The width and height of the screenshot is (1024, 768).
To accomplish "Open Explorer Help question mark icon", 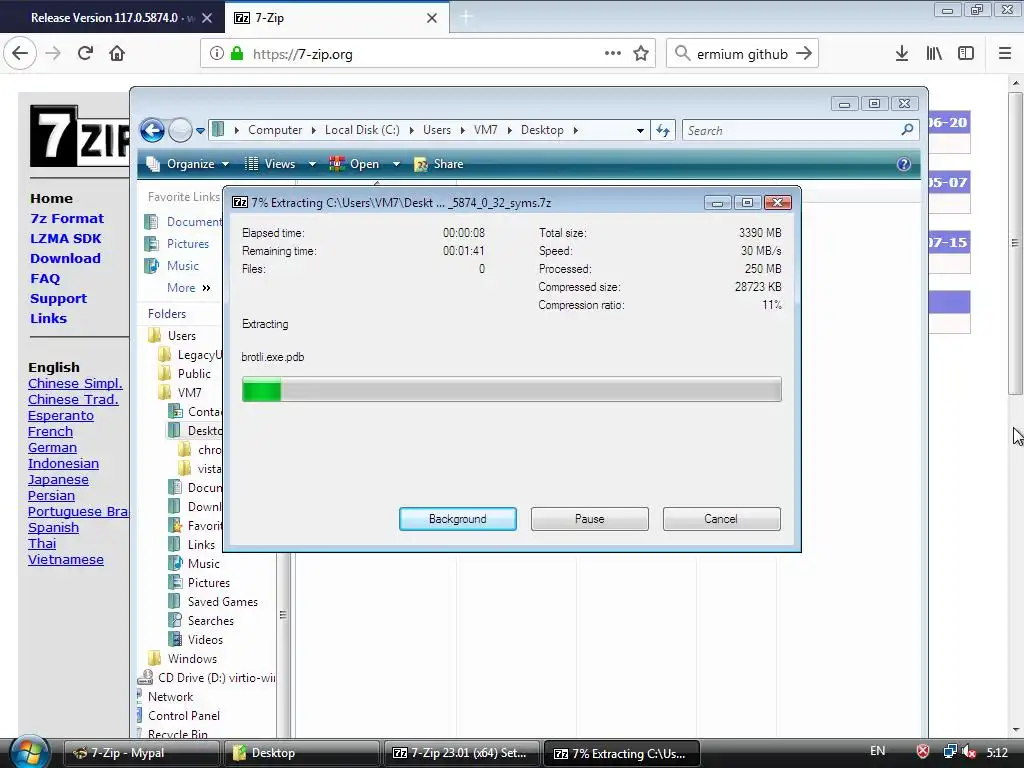I will point(904,164).
